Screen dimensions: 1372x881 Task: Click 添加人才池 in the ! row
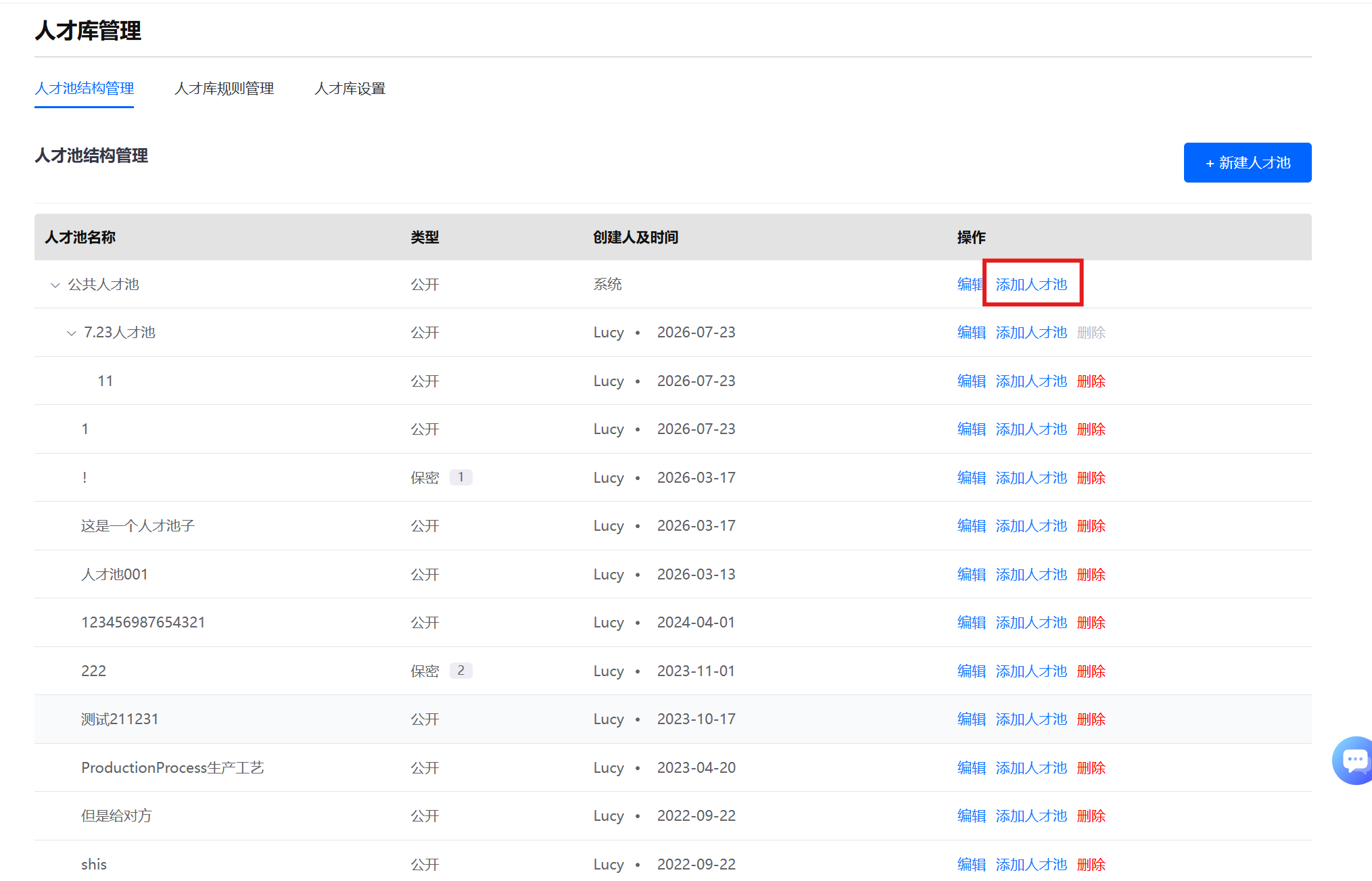point(1031,478)
